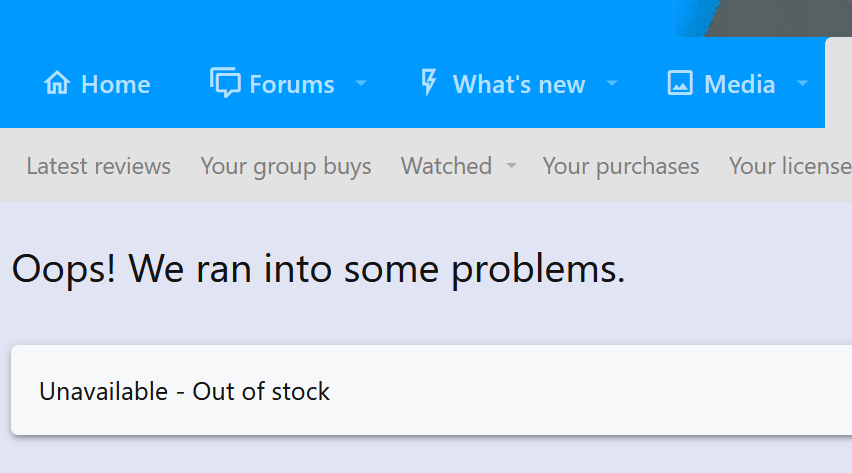
Task: Click the What's new lightning bolt icon
Action: [429, 83]
